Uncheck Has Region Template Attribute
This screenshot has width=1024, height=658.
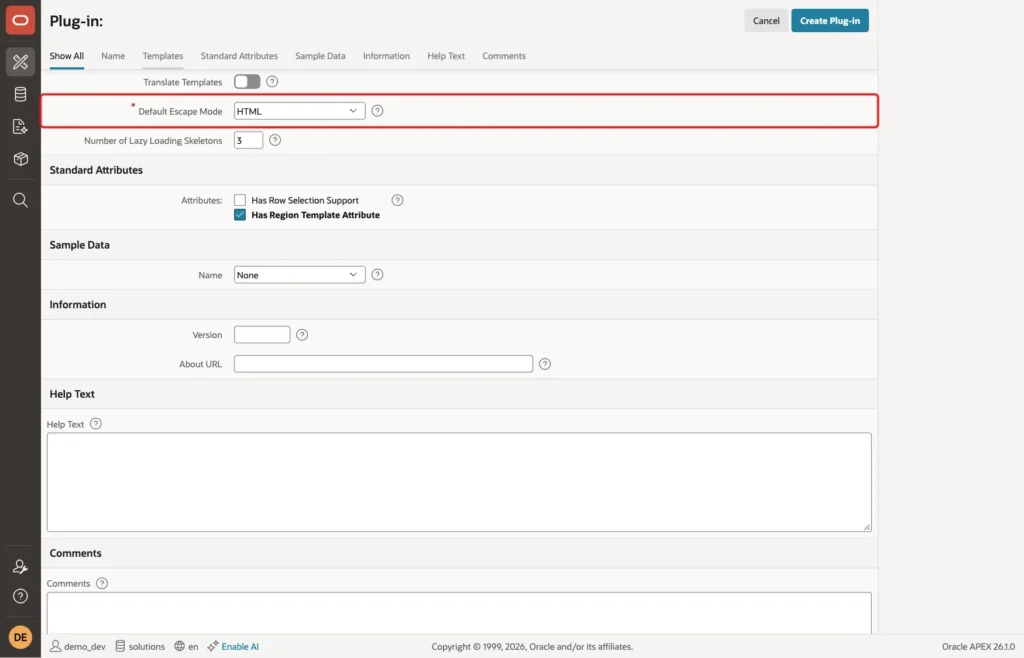pos(240,215)
